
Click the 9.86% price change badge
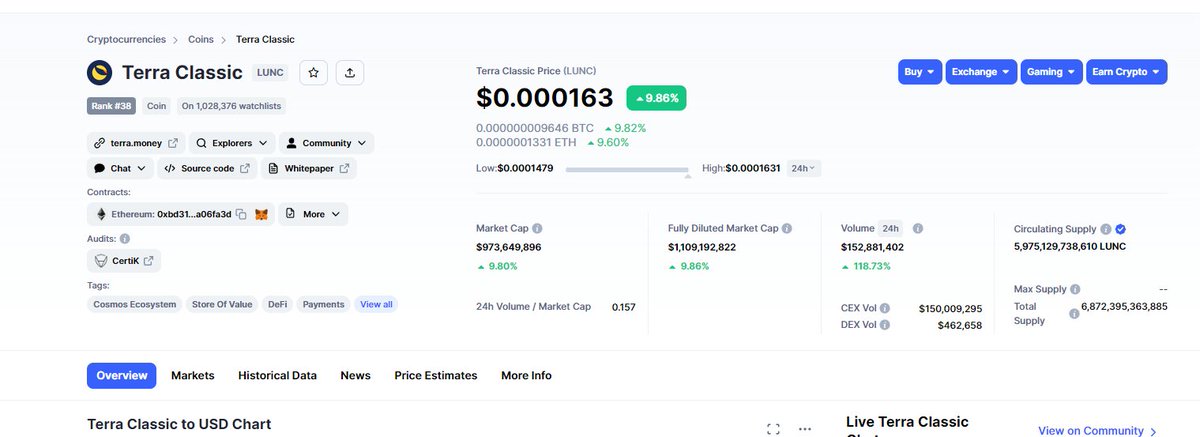[x=656, y=98]
